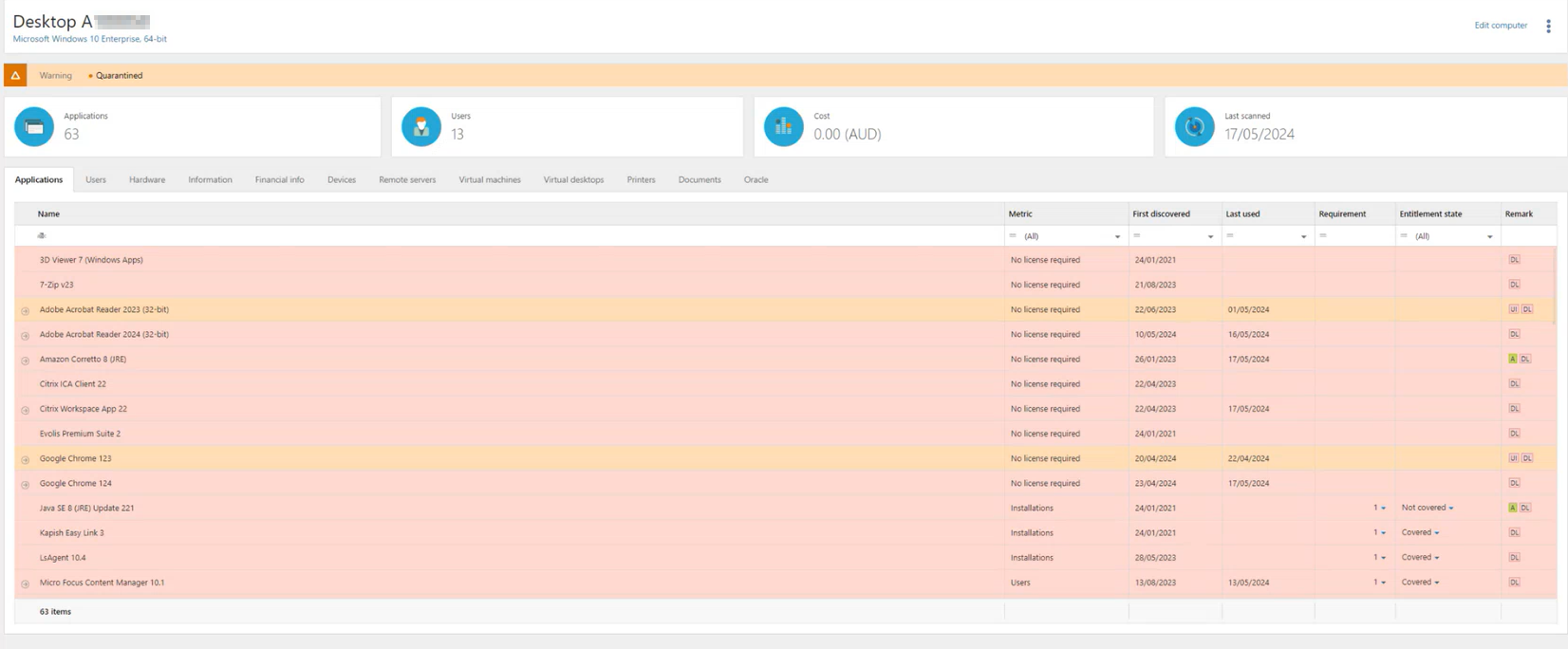
Task: Click the orange warning triangle icon
Action: 15,75
